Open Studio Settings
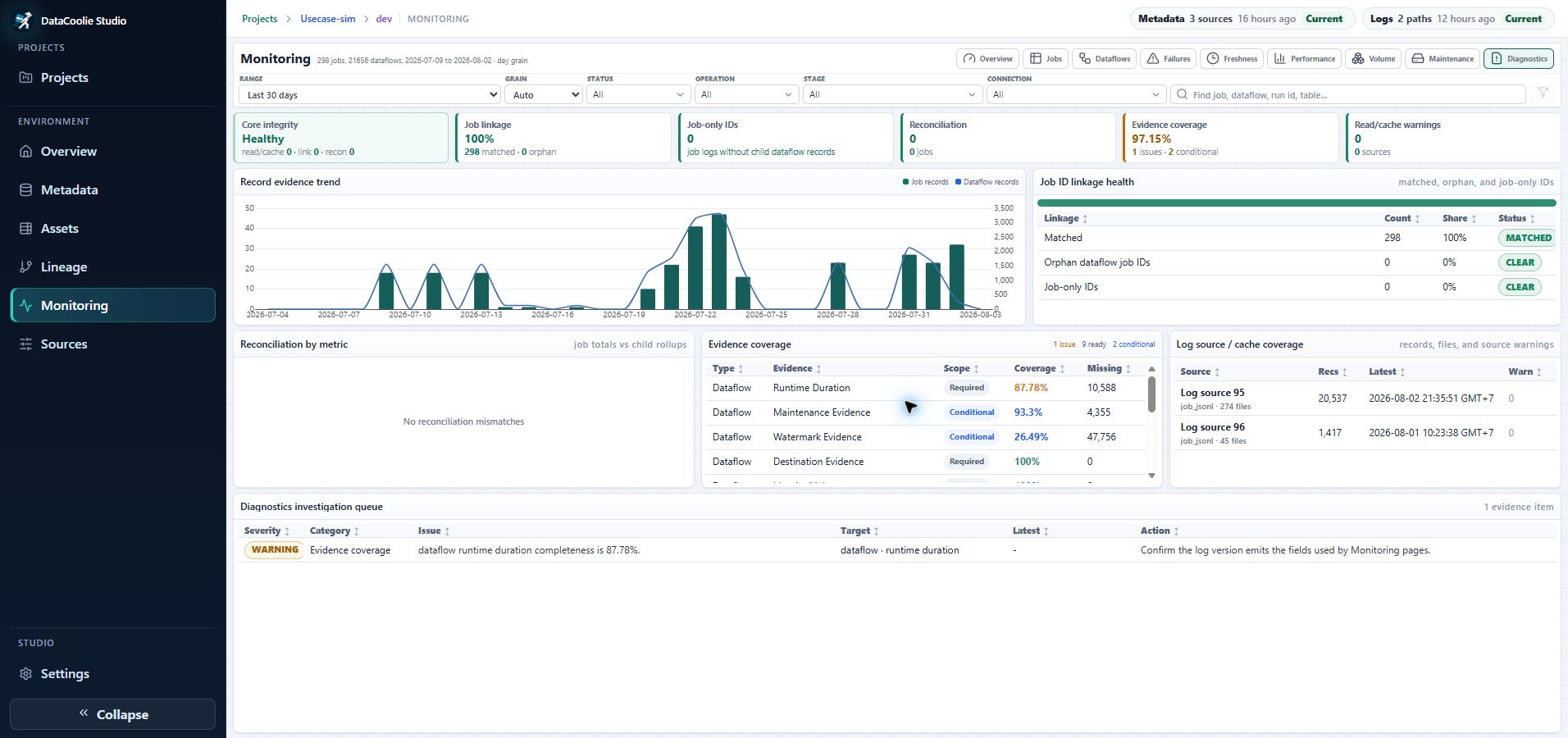The image size is (1568, 738). point(112,674)
